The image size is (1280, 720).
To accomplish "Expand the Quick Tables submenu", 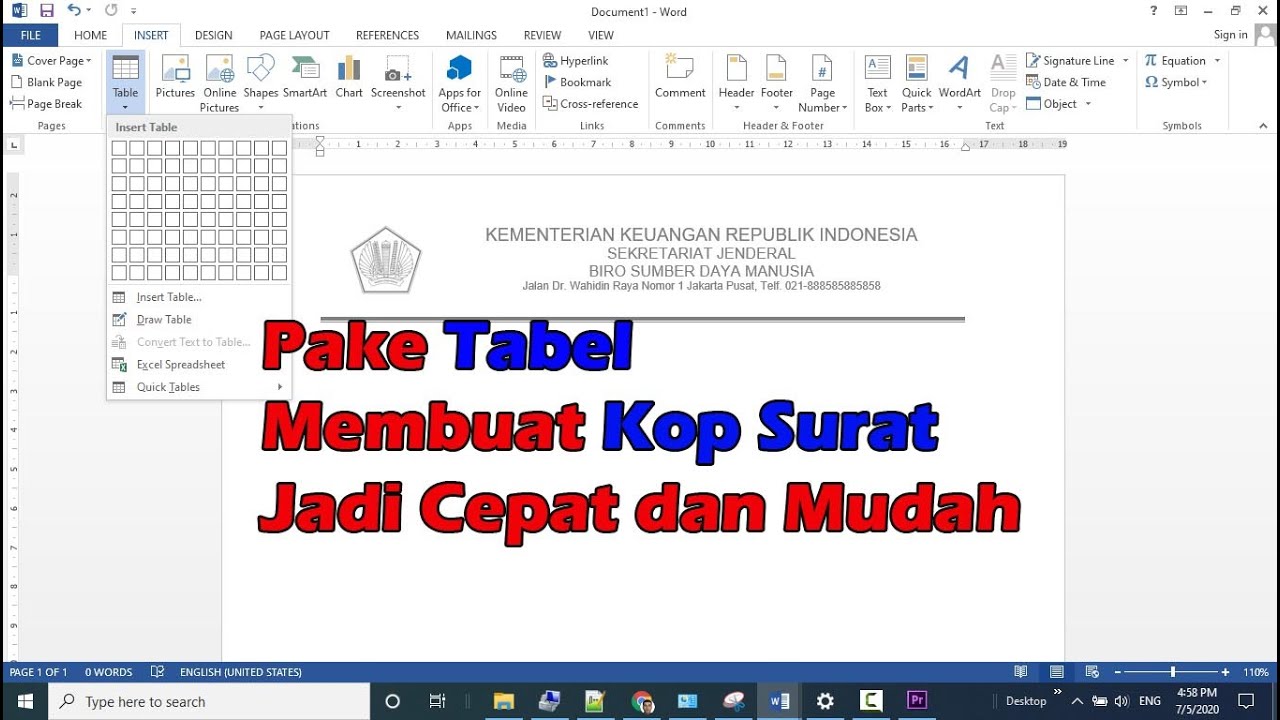I will tap(199, 387).
